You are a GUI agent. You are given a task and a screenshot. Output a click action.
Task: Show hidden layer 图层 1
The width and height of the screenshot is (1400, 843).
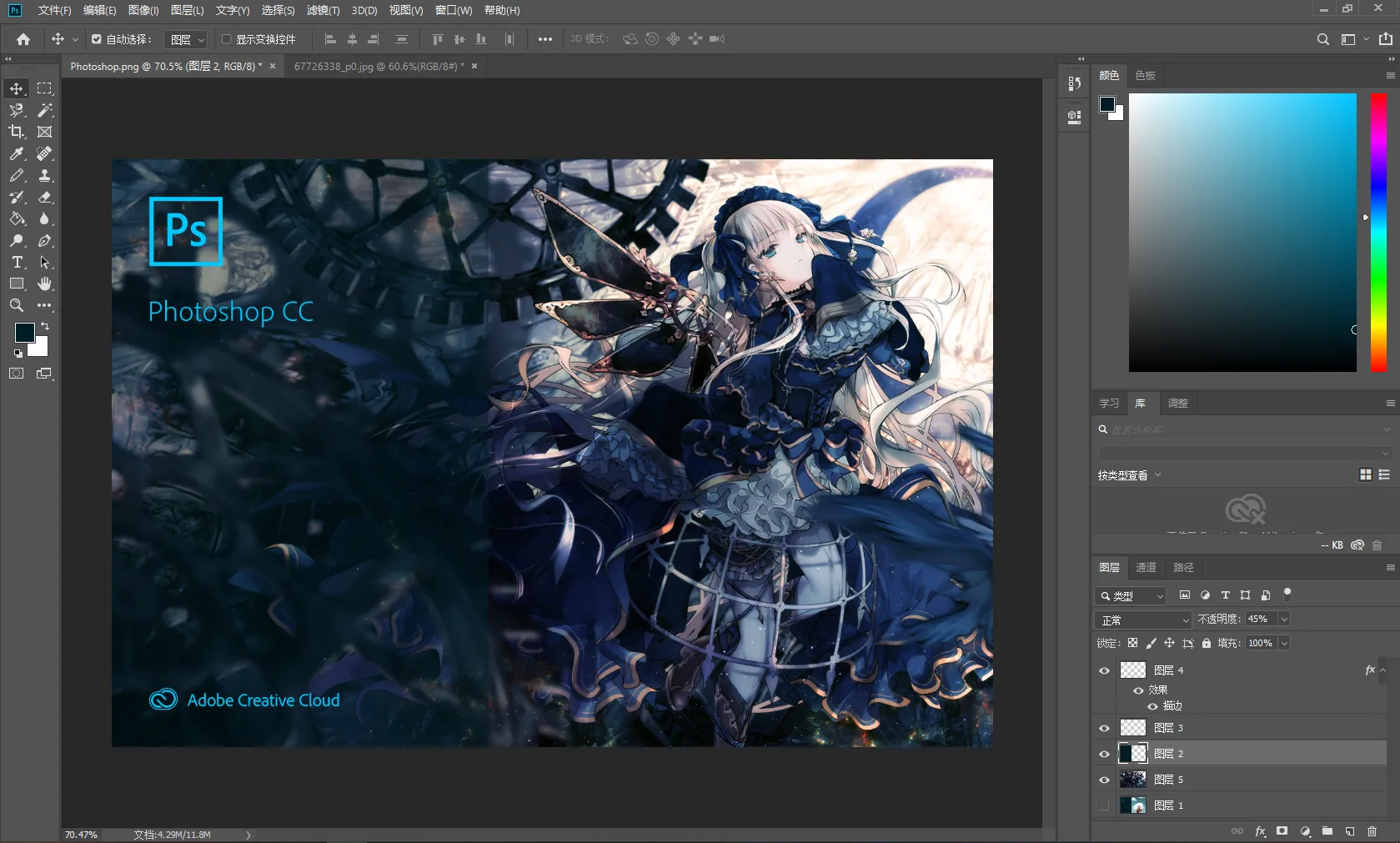coord(1105,805)
